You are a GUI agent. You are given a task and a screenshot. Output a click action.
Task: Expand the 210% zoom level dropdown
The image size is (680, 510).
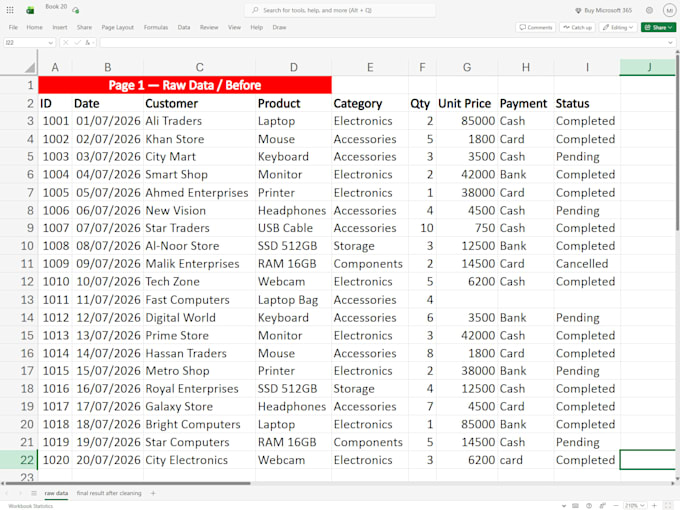[x=634, y=506]
